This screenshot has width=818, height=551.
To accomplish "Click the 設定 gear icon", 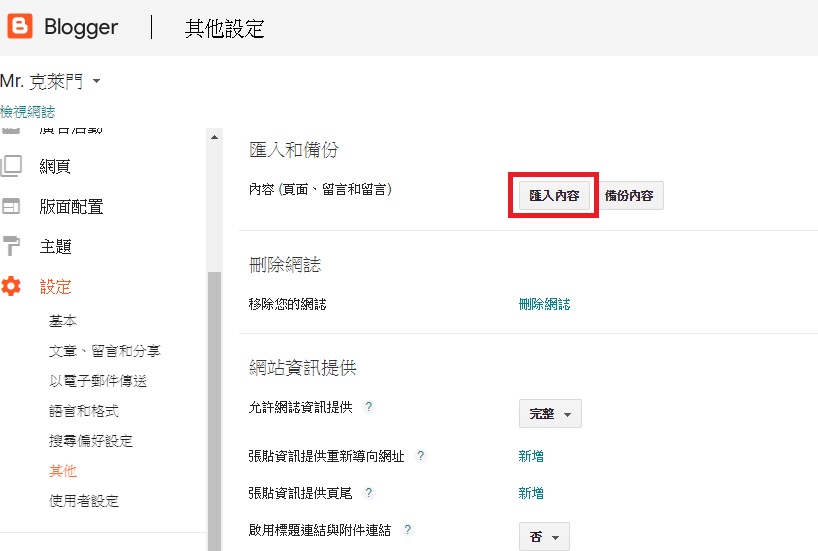I will (12, 287).
